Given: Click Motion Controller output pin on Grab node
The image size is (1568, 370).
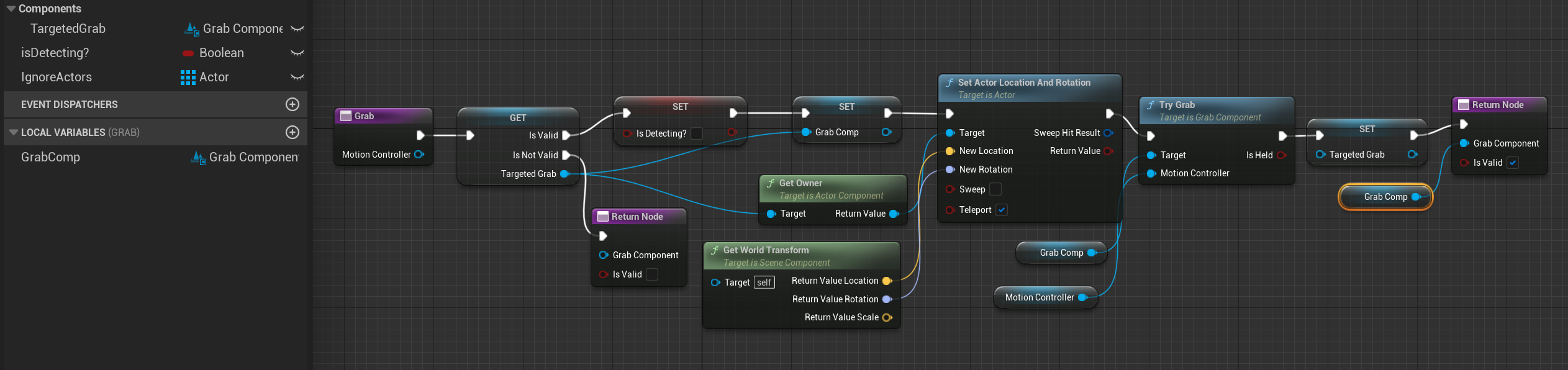Looking at the screenshot, I should coord(419,155).
